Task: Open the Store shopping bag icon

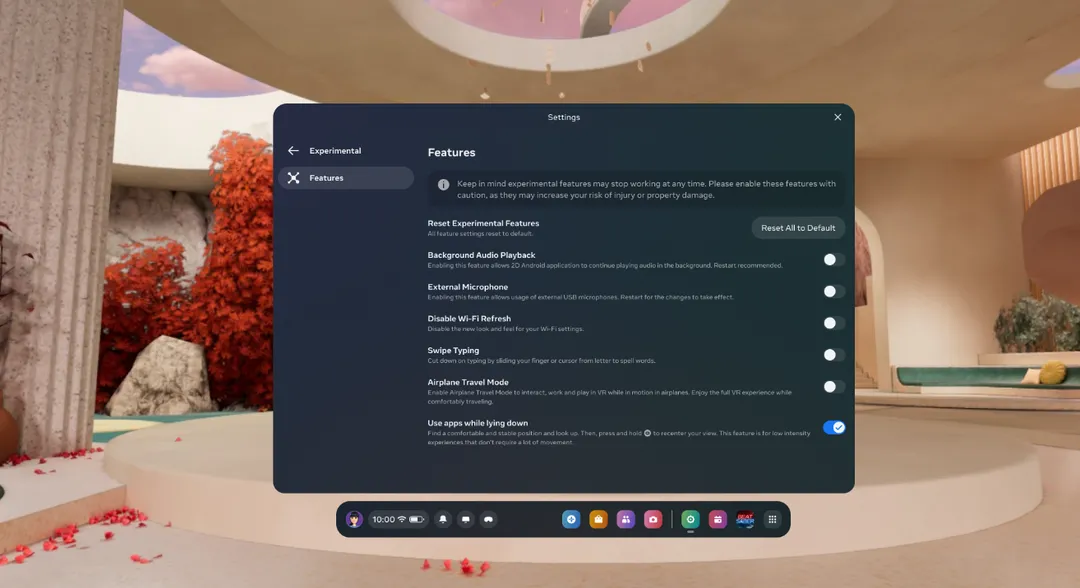Action: pyautogui.click(x=598, y=519)
